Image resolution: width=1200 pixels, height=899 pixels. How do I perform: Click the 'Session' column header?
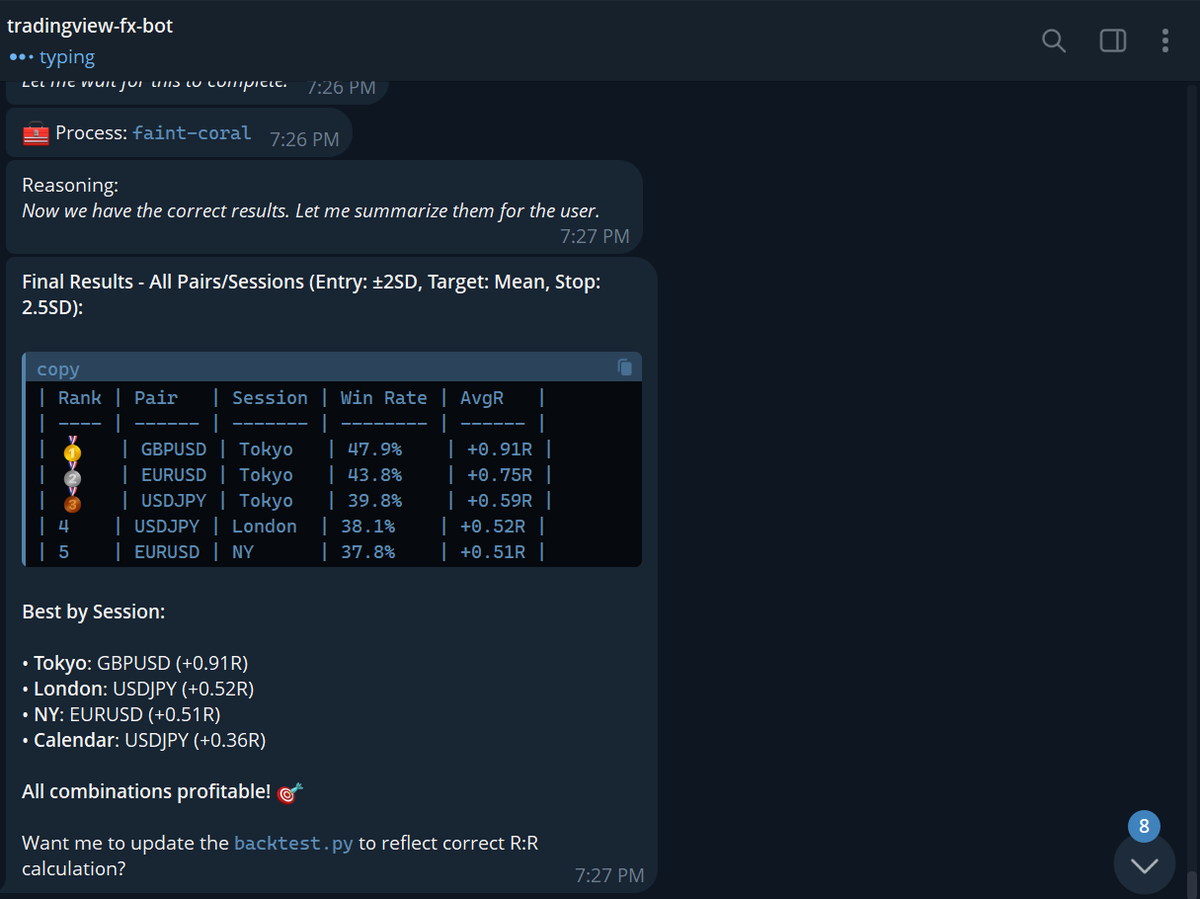tap(270, 398)
